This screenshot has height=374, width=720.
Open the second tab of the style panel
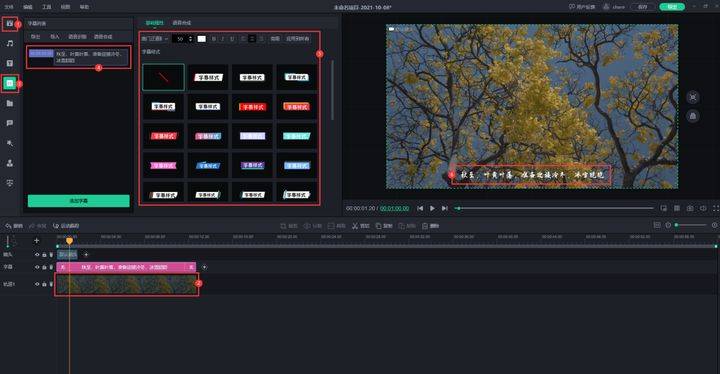[181, 23]
